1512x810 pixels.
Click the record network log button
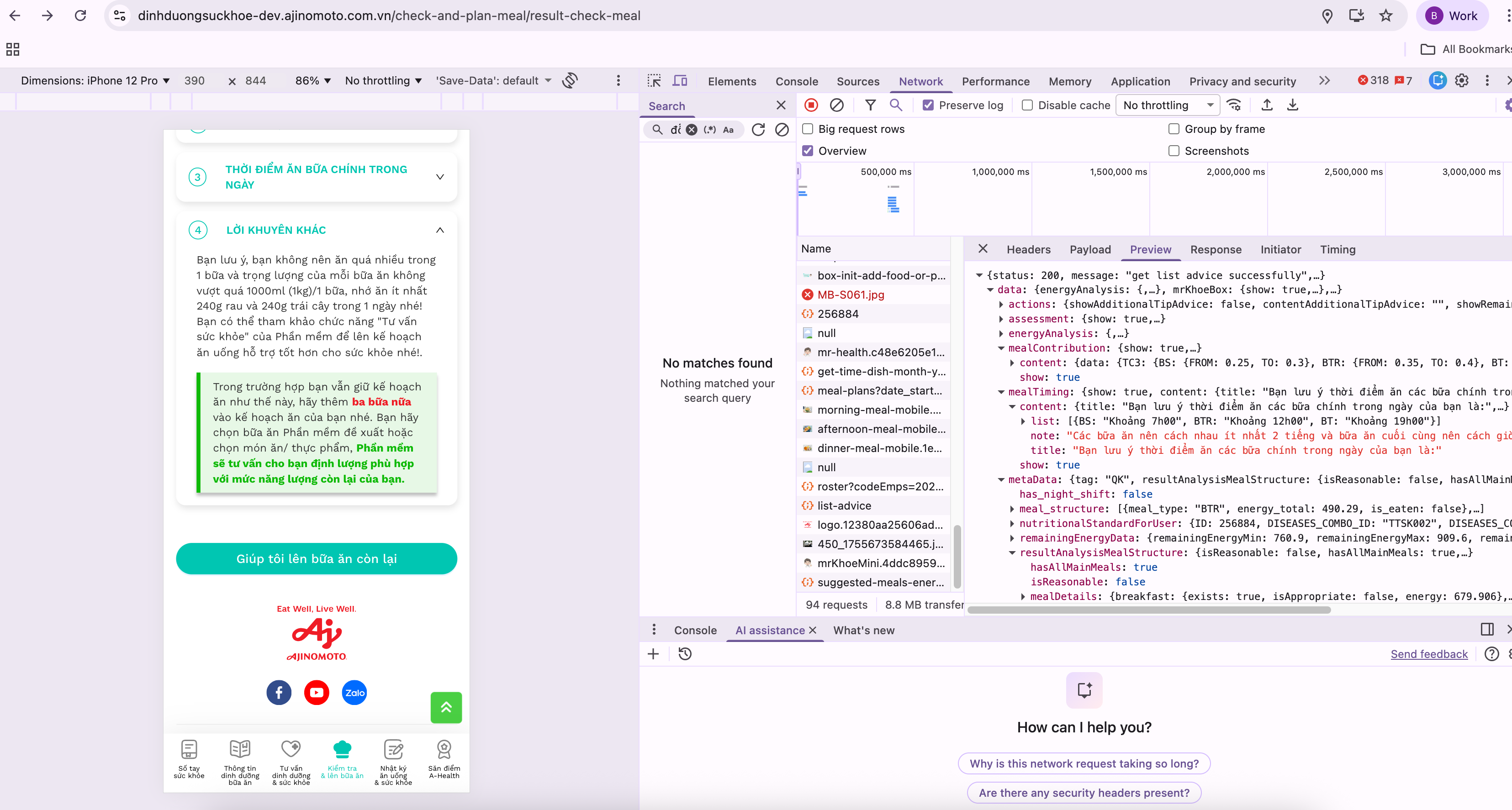(x=810, y=105)
